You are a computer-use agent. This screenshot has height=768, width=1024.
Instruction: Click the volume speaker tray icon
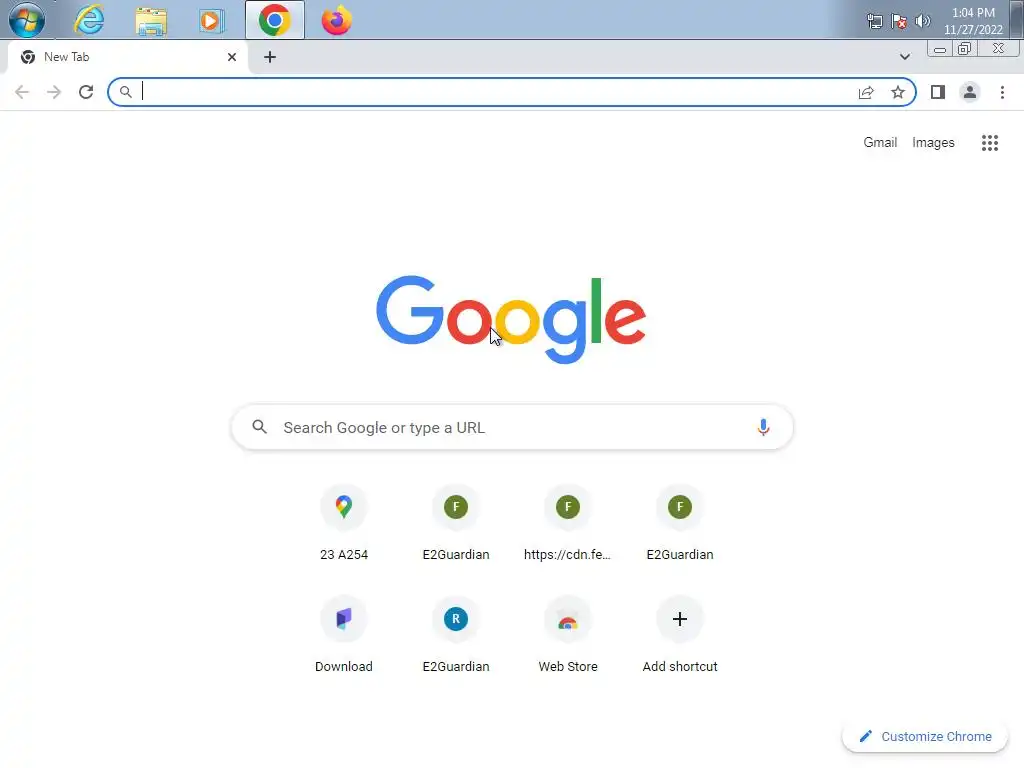pos(923,21)
